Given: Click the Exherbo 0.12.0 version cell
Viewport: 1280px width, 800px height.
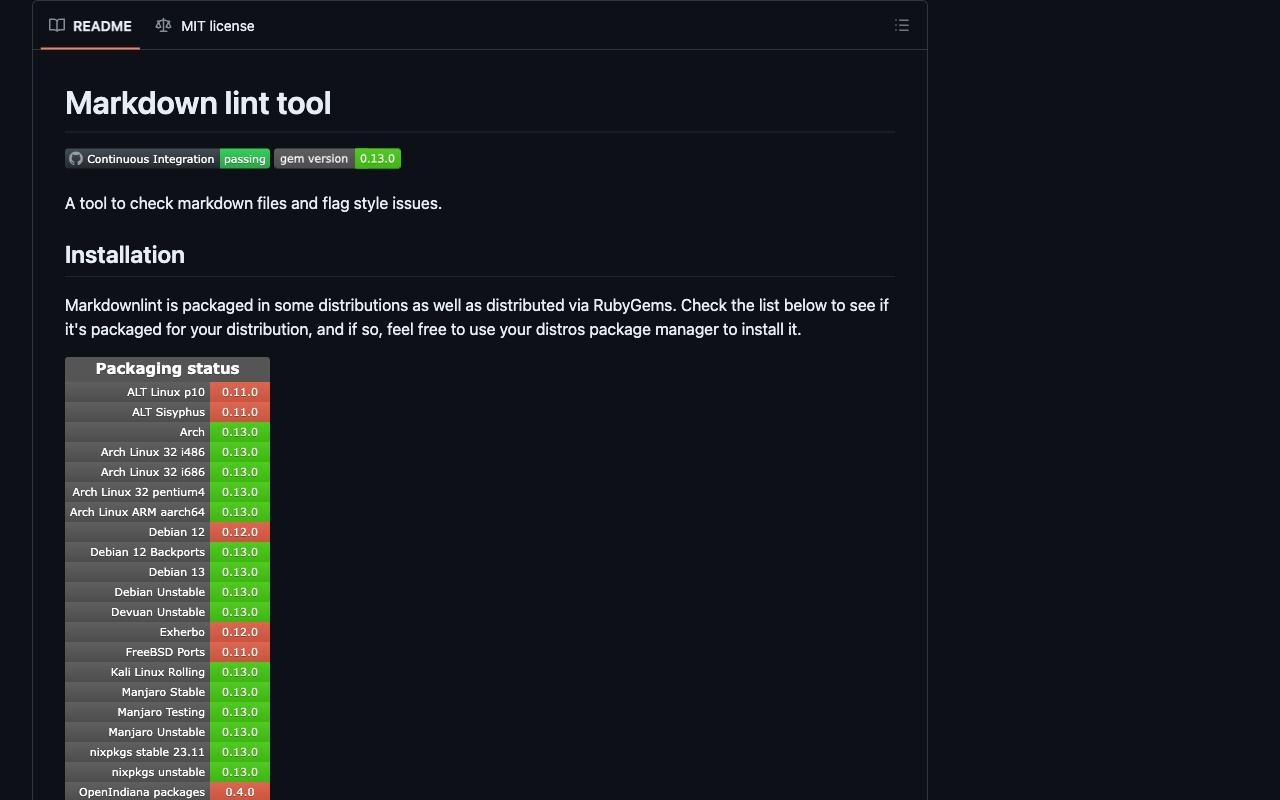Looking at the screenshot, I should click(x=240, y=632).
